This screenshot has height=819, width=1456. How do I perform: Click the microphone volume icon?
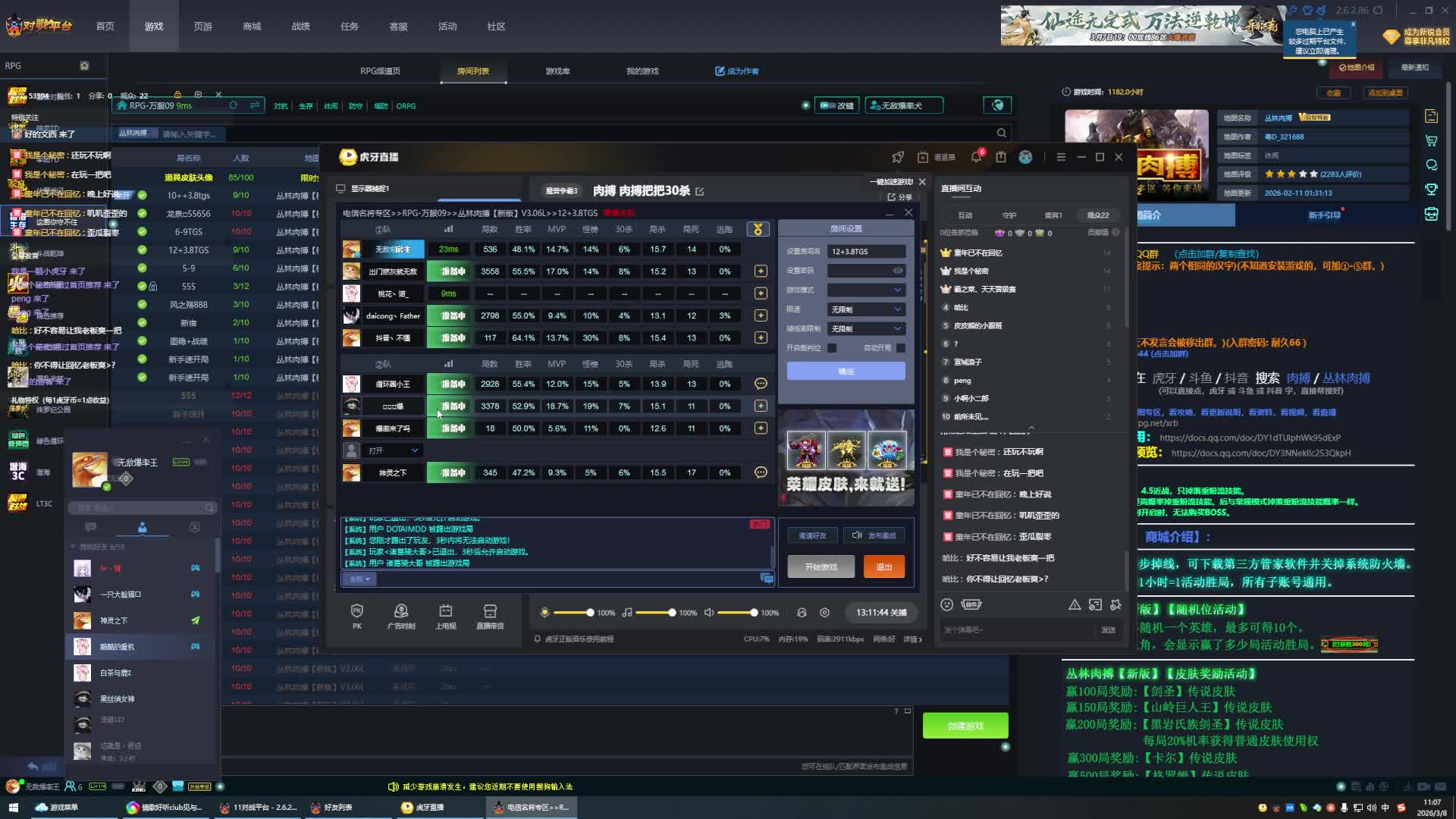544,613
